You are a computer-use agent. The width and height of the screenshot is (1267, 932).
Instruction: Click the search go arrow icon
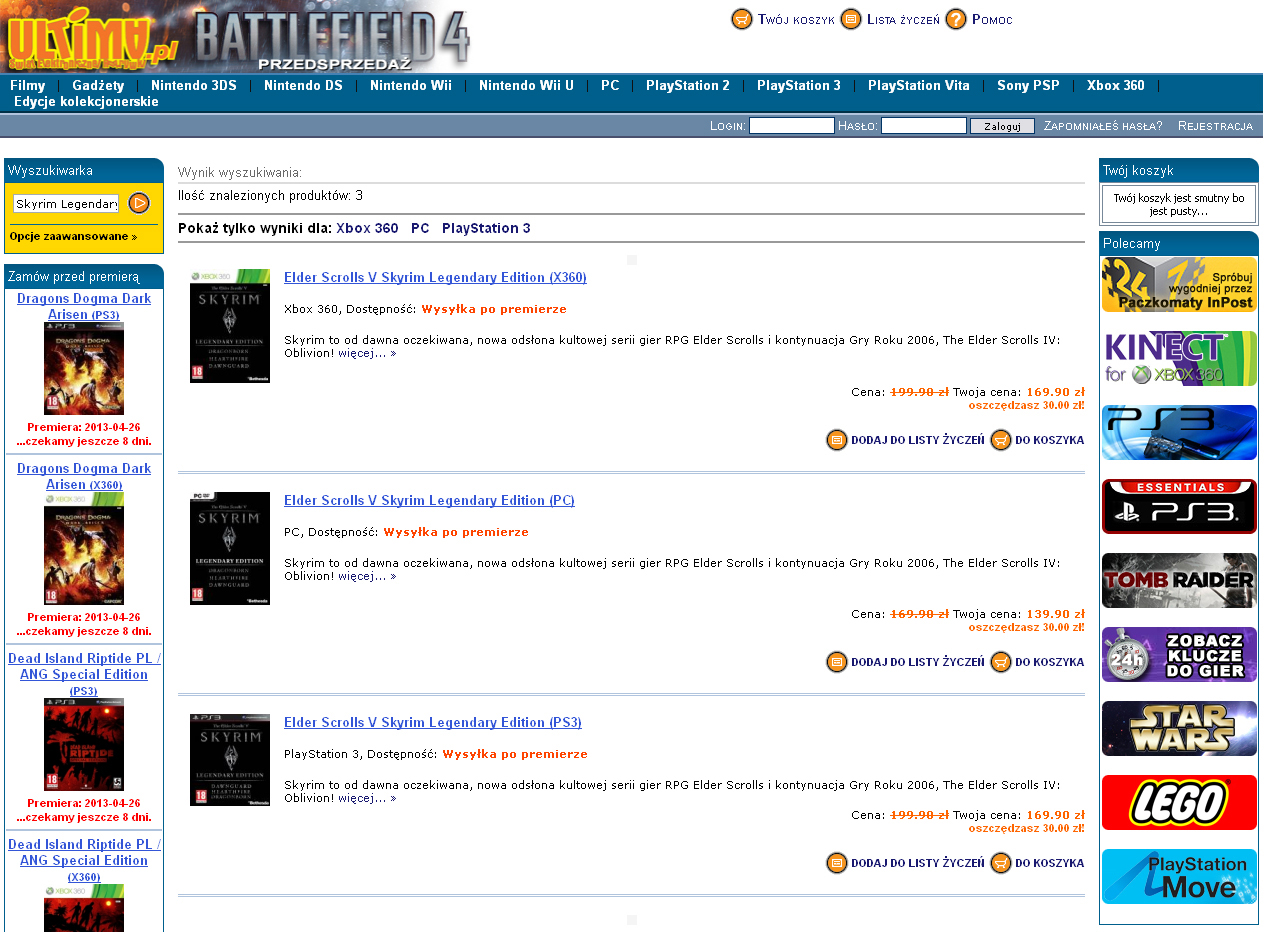[x=139, y=203]
